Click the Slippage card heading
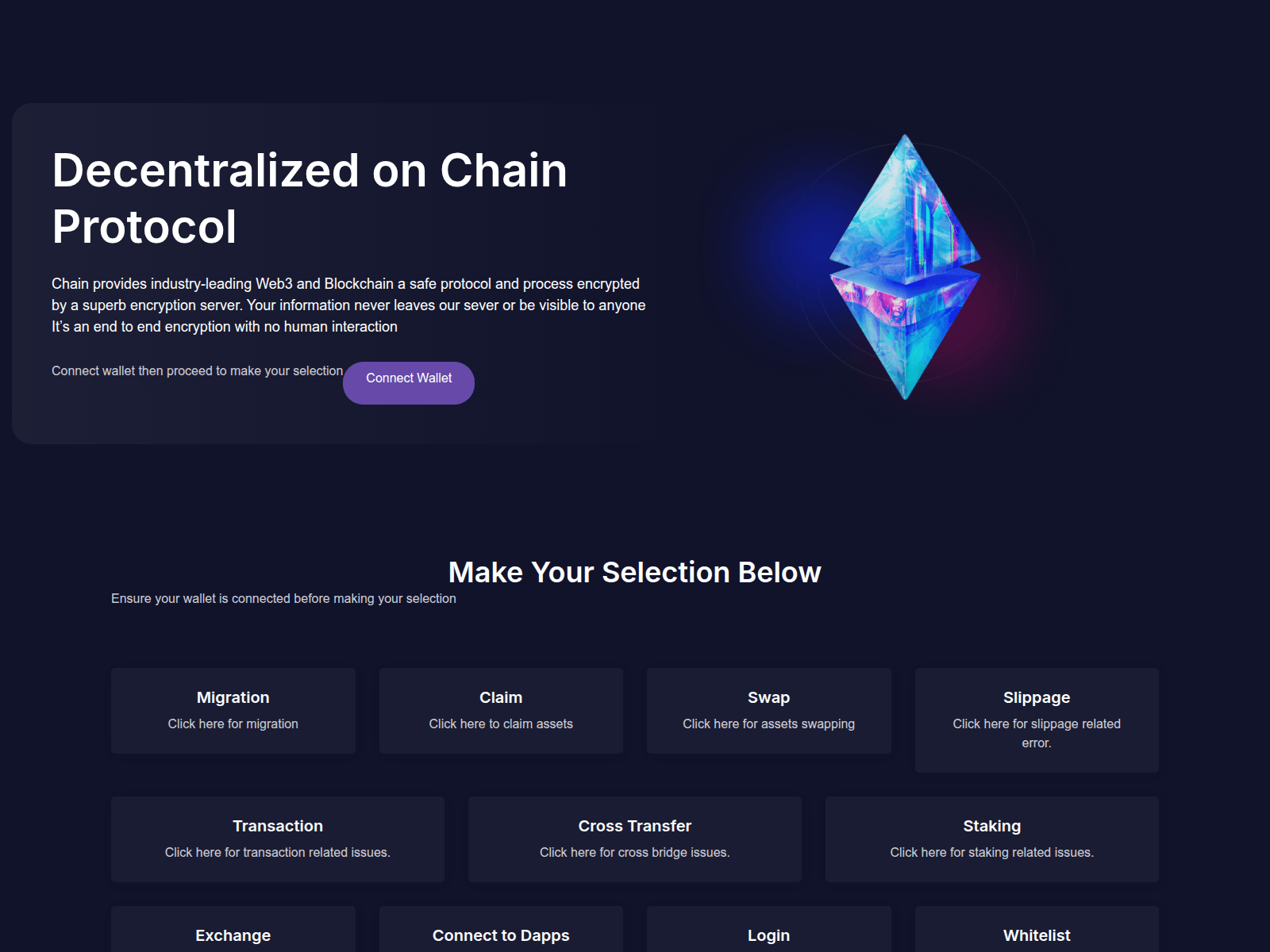The height and width of the screenshot is (952, 1270). click(1036, 697)
